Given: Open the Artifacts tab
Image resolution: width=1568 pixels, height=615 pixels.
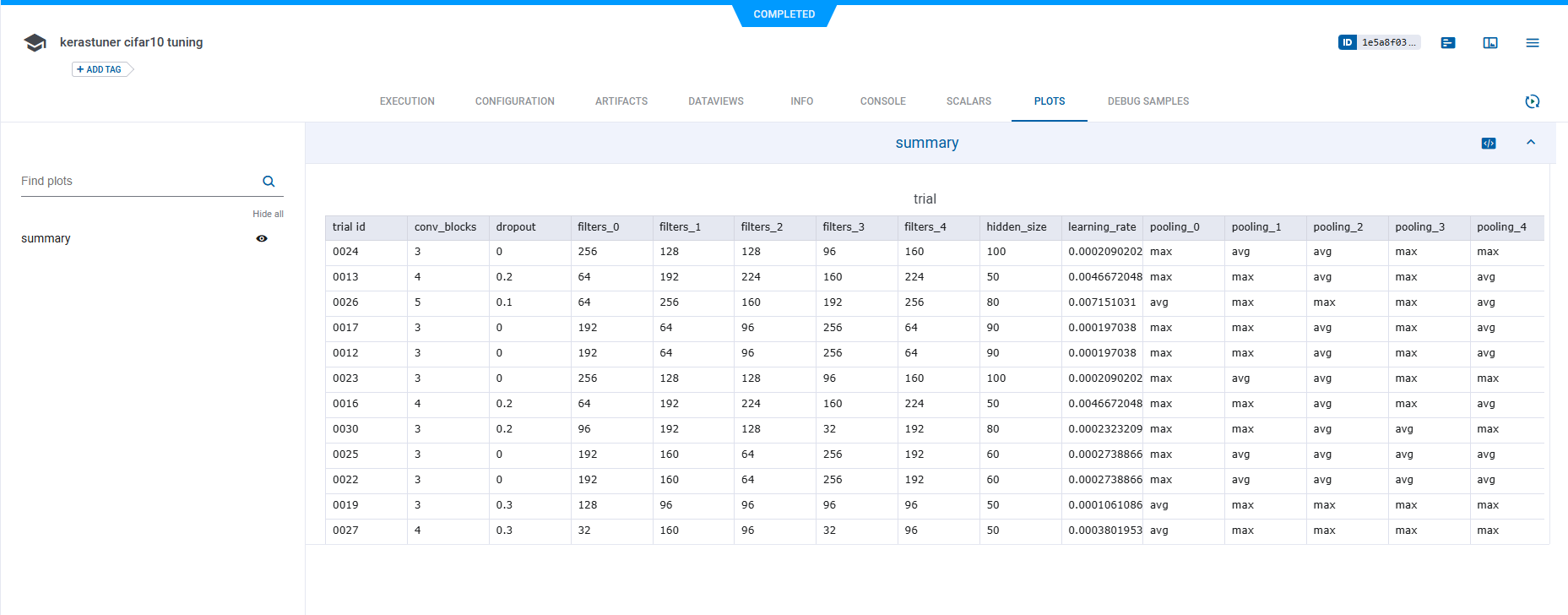Looking at the screenshot, I should [x=621, y=101].
